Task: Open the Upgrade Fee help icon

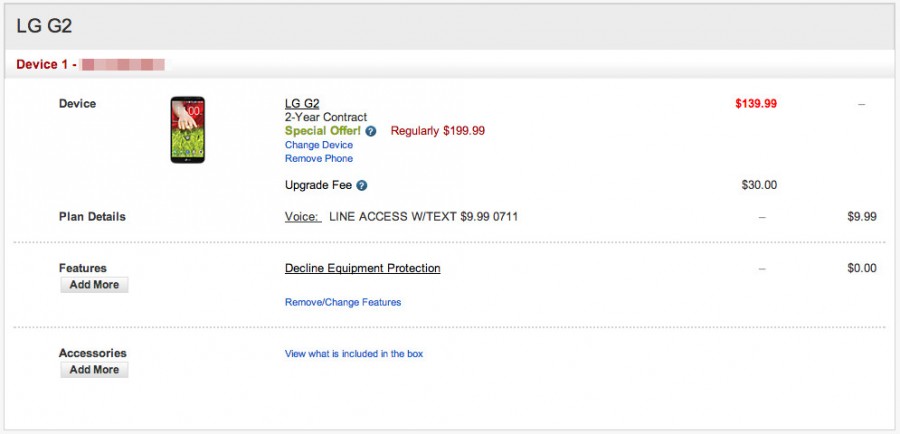Action: point(362,185)
